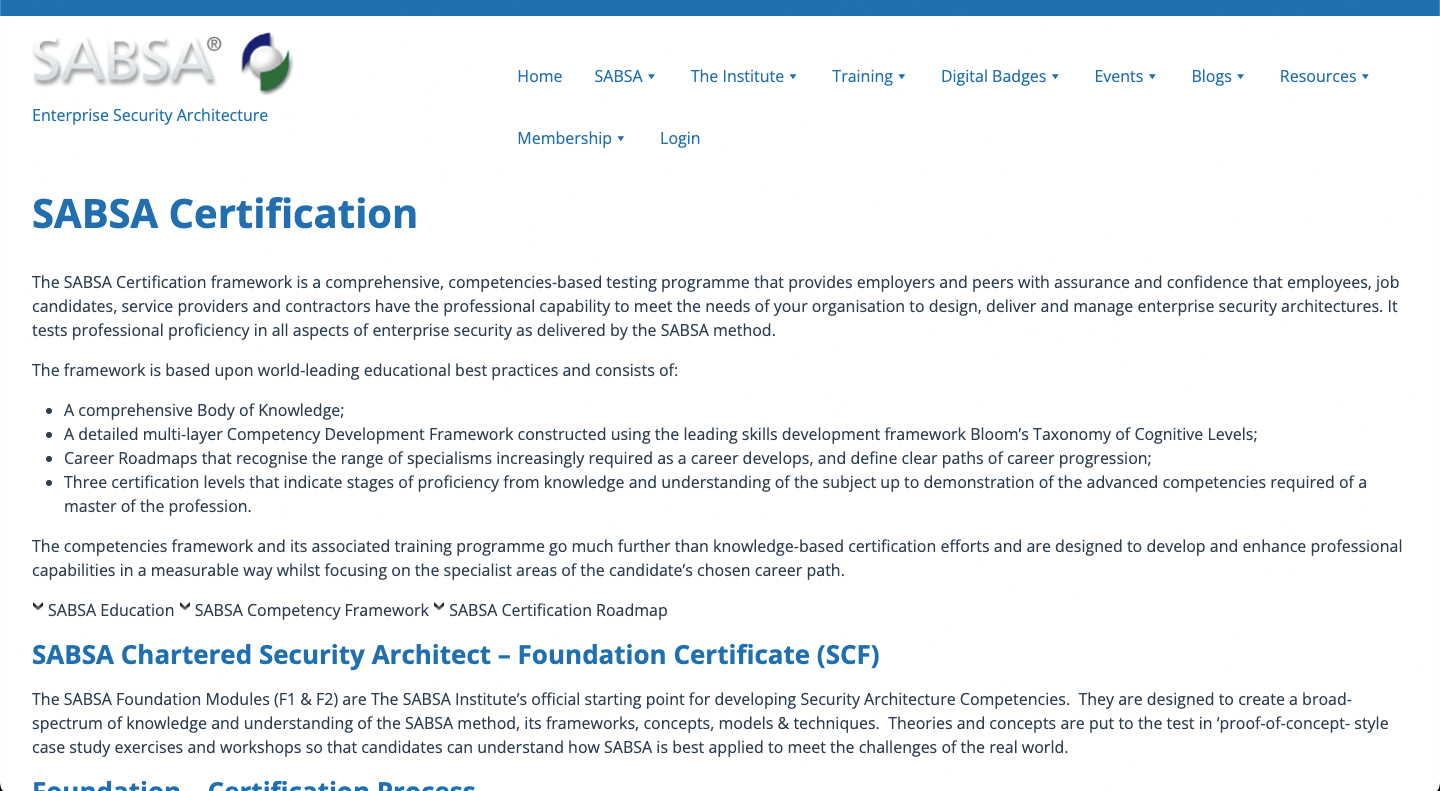Expand SABSA Certification Roadmap section
This screenshot has height=791, width=1440.
550,610
